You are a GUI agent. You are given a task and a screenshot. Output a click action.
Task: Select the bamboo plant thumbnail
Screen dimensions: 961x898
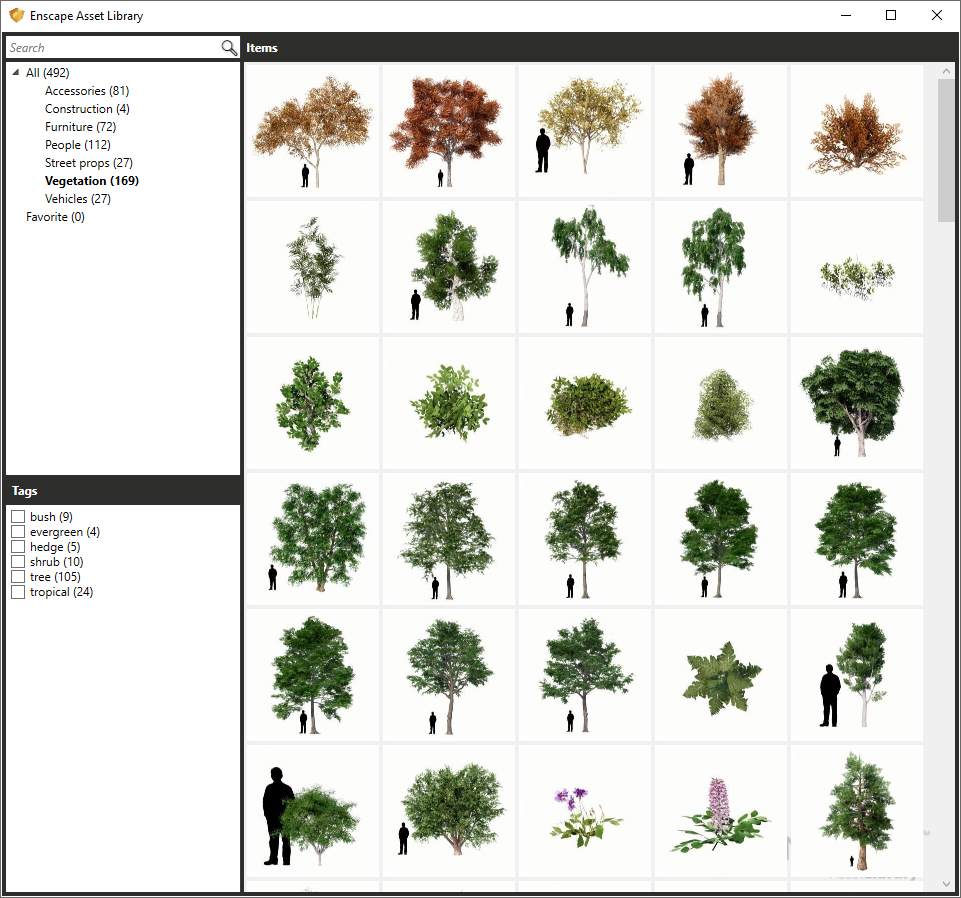point(312,267)
